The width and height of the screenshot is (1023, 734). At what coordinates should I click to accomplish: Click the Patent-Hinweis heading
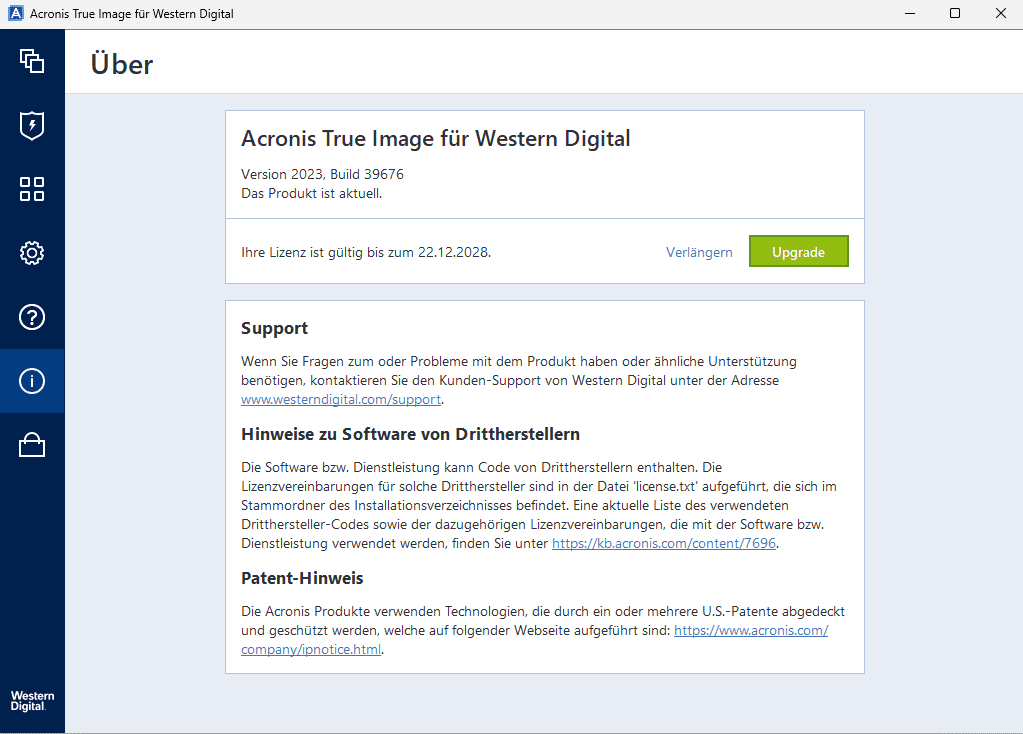point(302,578)
